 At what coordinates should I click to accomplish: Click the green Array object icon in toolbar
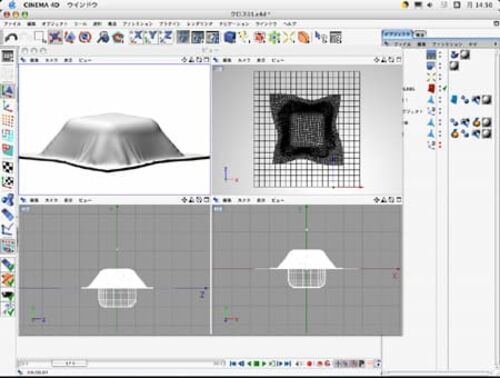point(274,37)
